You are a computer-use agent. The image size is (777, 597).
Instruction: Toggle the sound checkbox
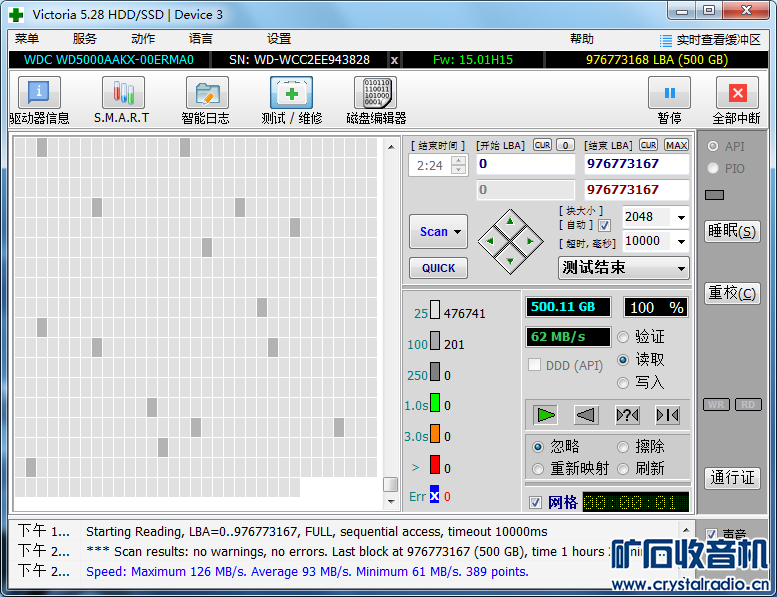tap(712, 534)
